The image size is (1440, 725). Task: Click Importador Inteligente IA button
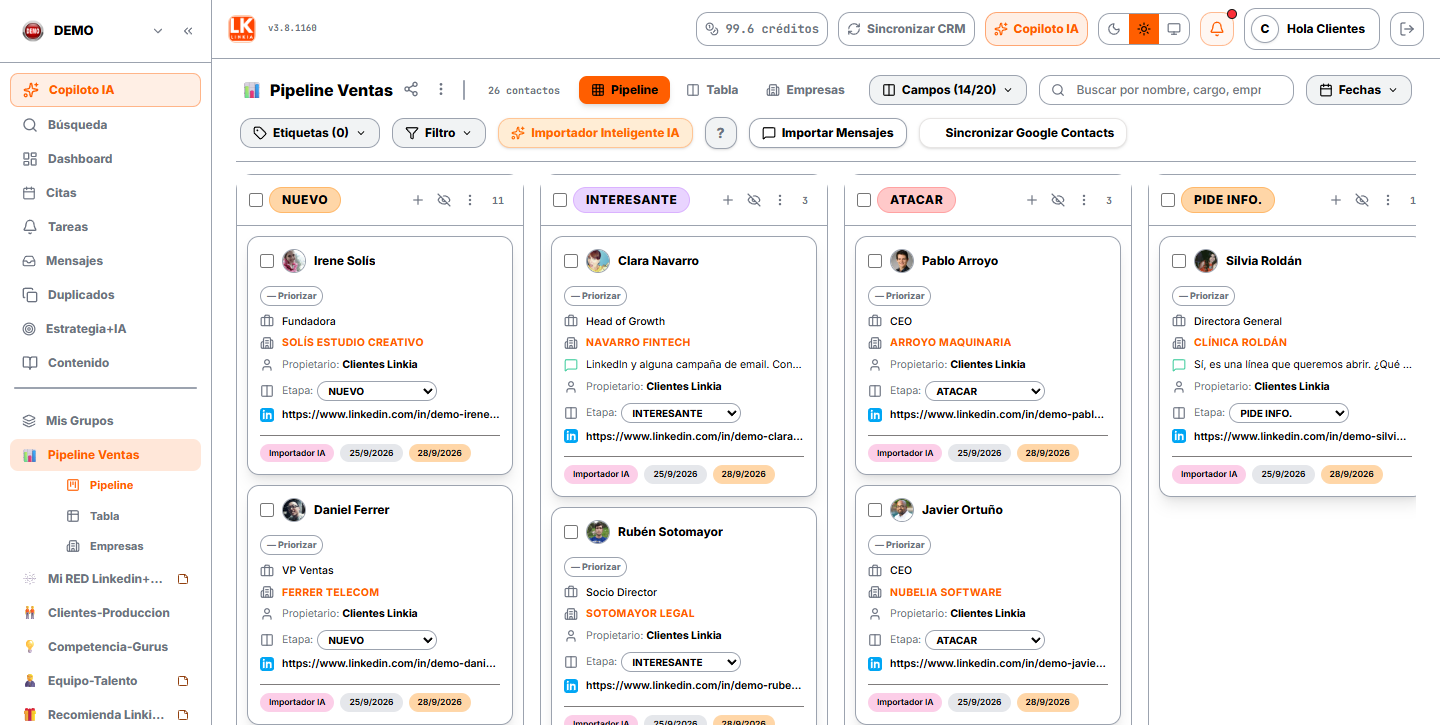[595, 133]
